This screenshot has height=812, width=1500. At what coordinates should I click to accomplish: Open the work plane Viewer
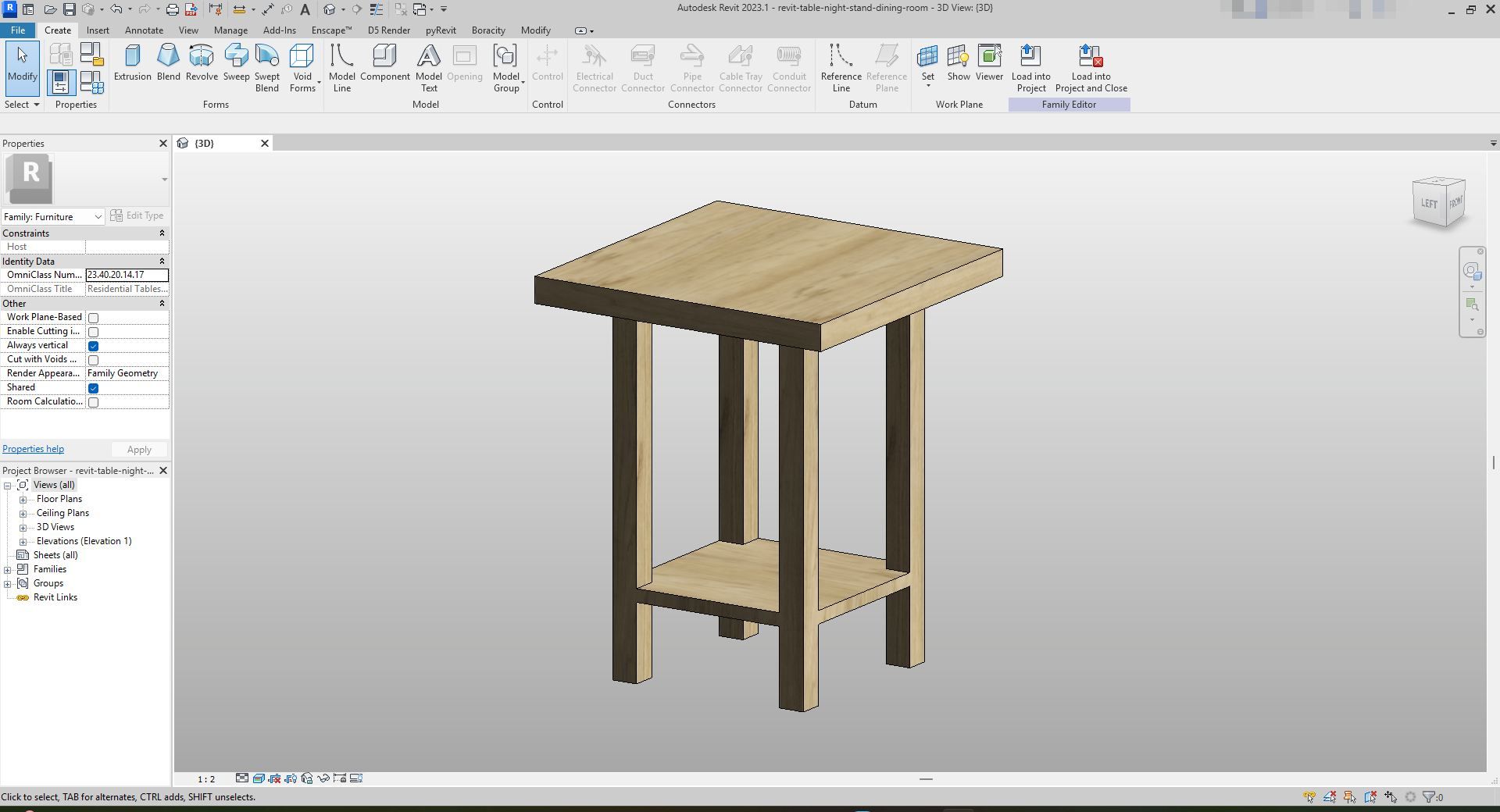[x=989, y=62]
